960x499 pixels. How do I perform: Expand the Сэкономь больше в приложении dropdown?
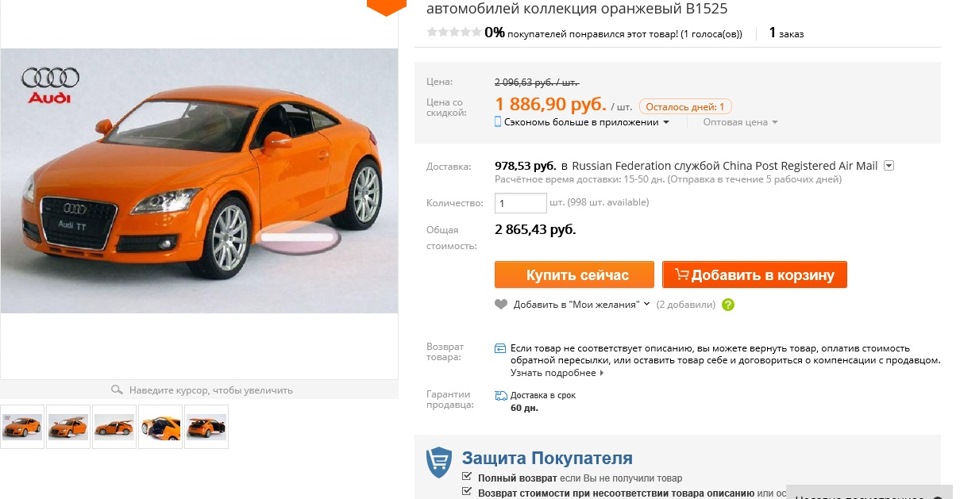click(666, 122)
